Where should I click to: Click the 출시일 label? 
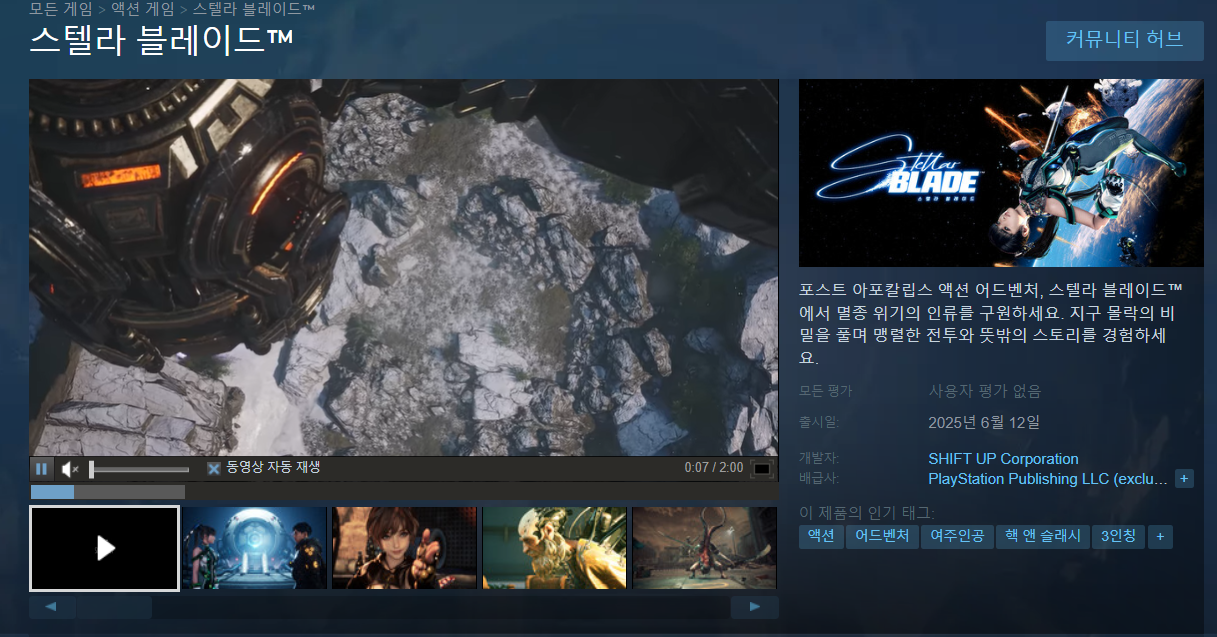click(x=821, y=422)
